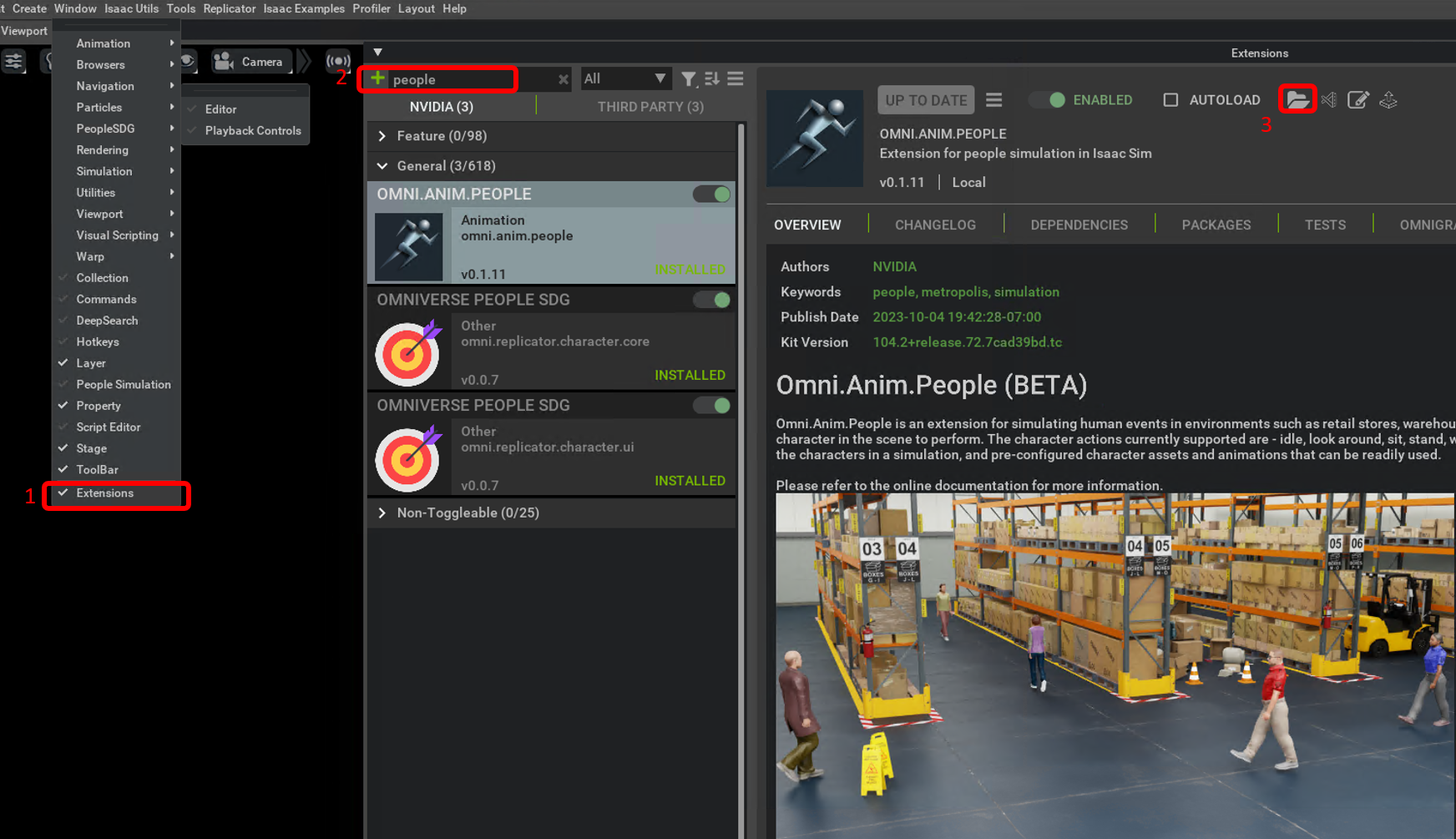Open the Isaac Utils menu
This screenshot has height=839, width=1456.
[131, 8]
